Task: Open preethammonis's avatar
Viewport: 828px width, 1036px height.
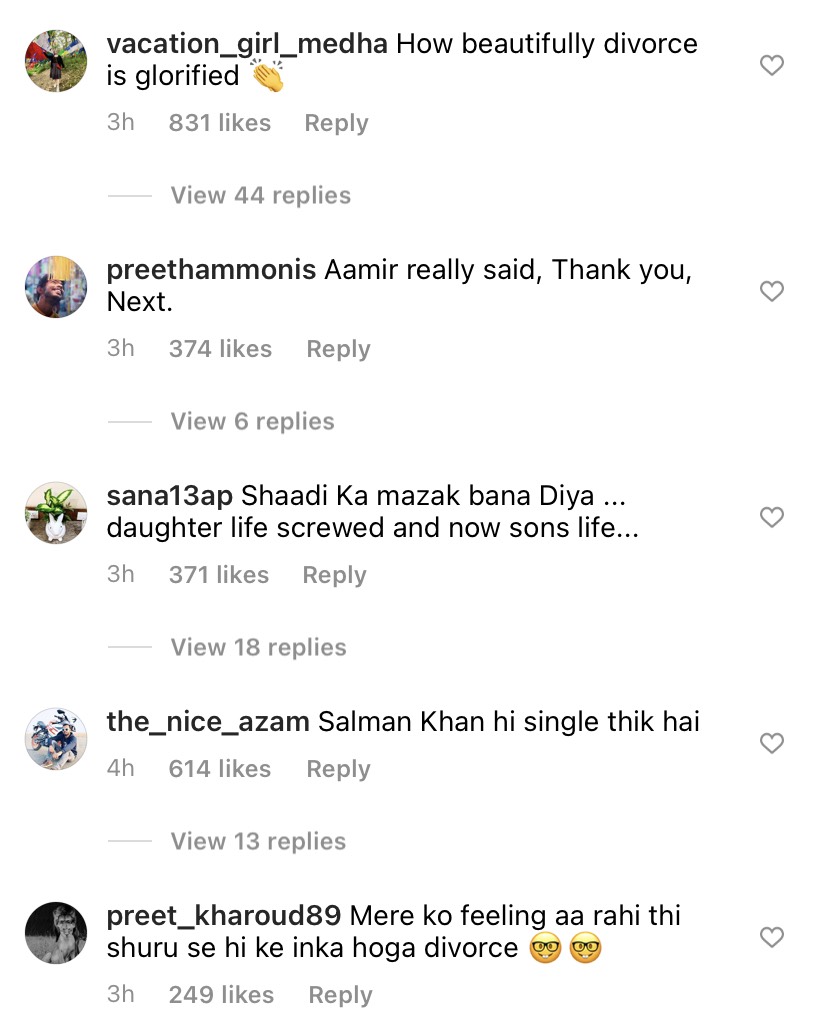Action: pos(55,287)
